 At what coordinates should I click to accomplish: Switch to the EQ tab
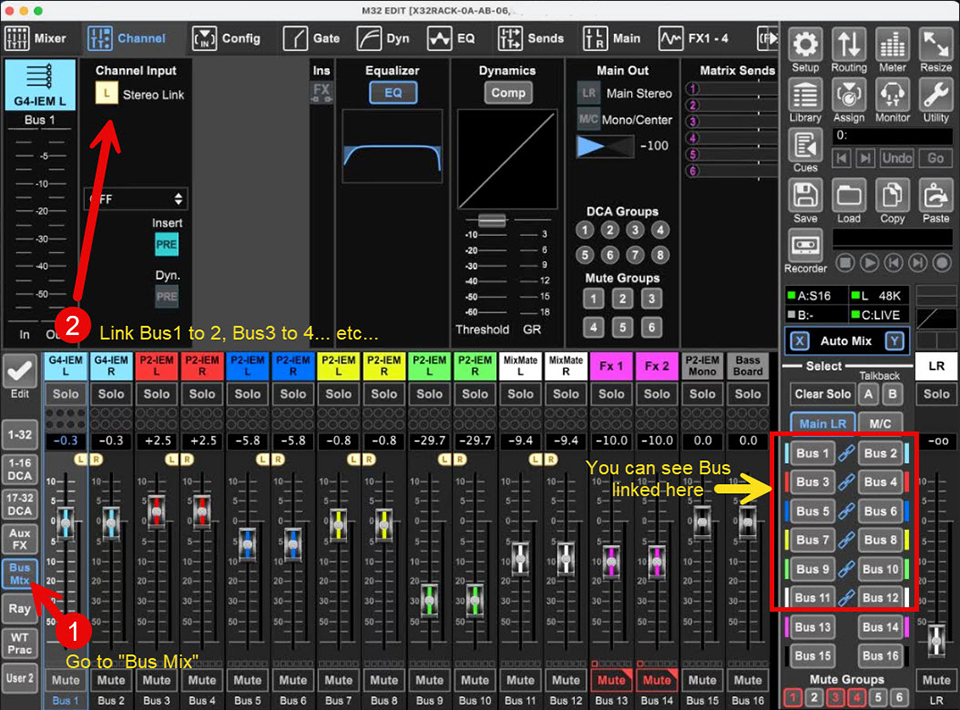point(451,39)
